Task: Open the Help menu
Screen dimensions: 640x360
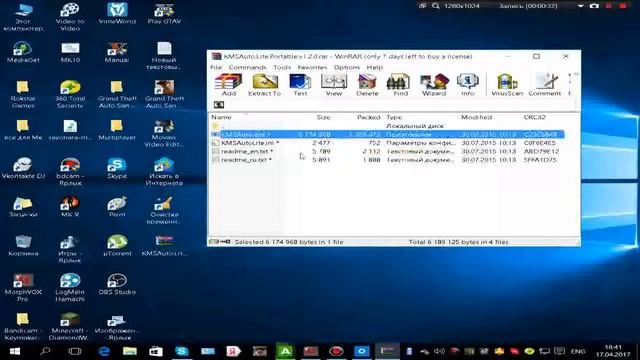Action: 374,67
